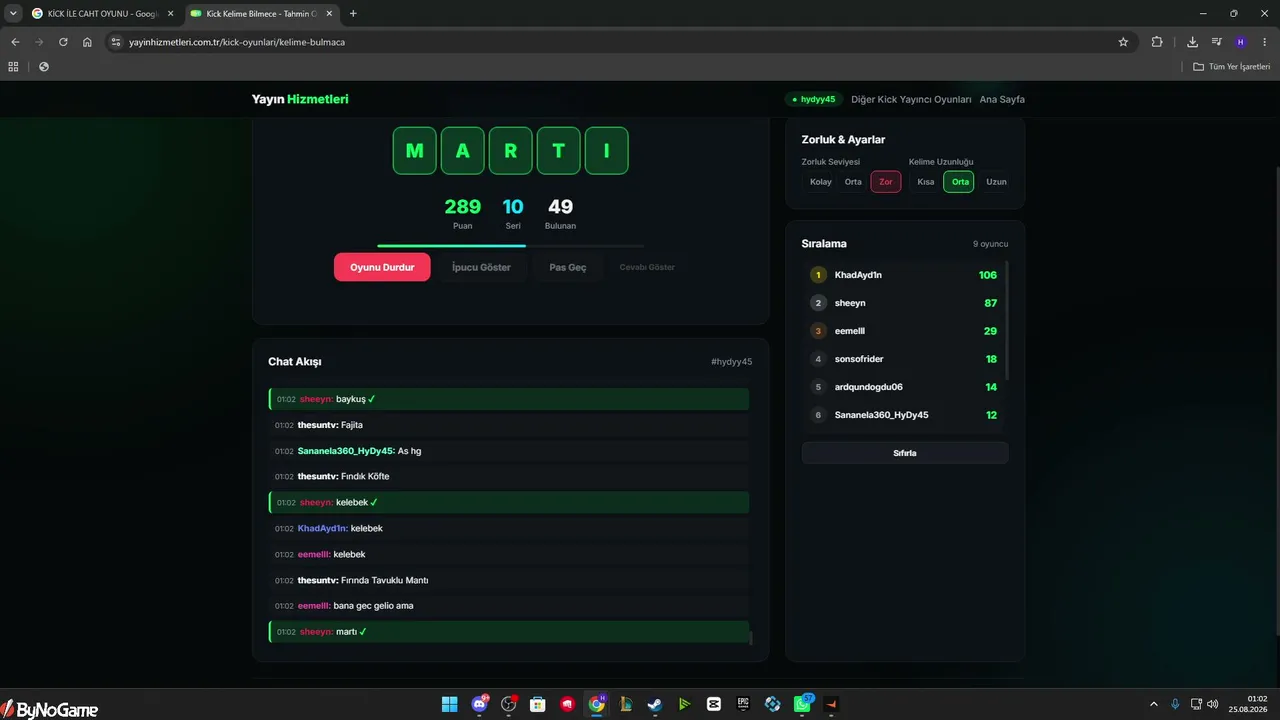The height and width of the screenshot is (720, 1280).
Task: Open Steam from the taskbar
Action: pyautogui.click(x=655, y=704)
